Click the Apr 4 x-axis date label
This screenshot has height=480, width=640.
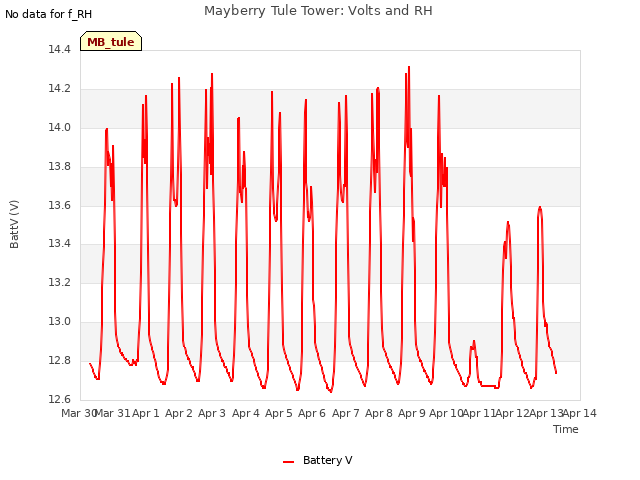246,413
